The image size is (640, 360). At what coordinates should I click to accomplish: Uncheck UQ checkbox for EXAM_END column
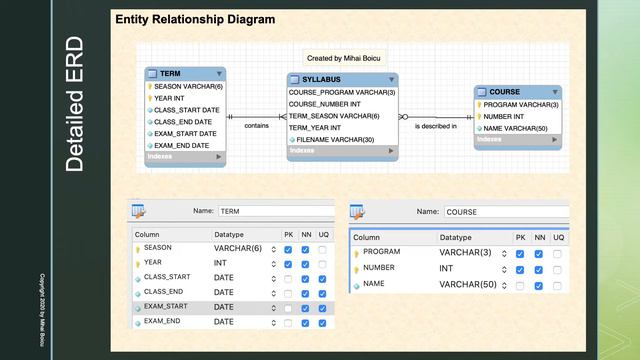[x=322, y=323]
